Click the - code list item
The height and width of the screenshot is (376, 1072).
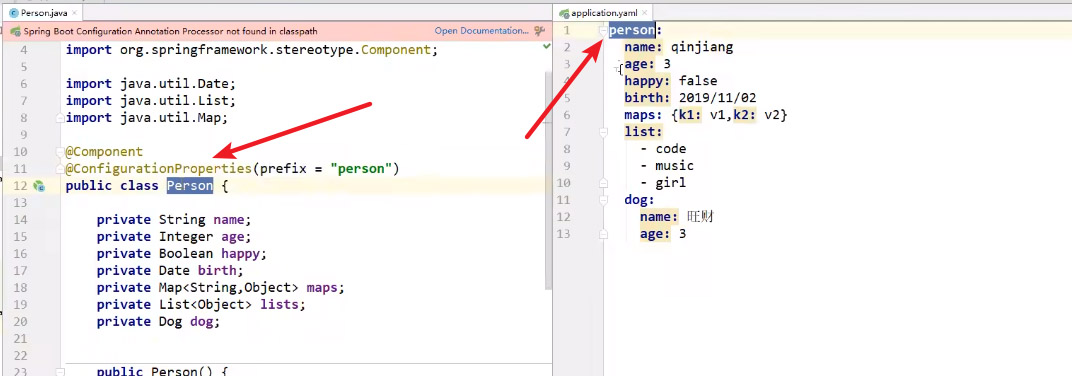(x=663, y=149)
